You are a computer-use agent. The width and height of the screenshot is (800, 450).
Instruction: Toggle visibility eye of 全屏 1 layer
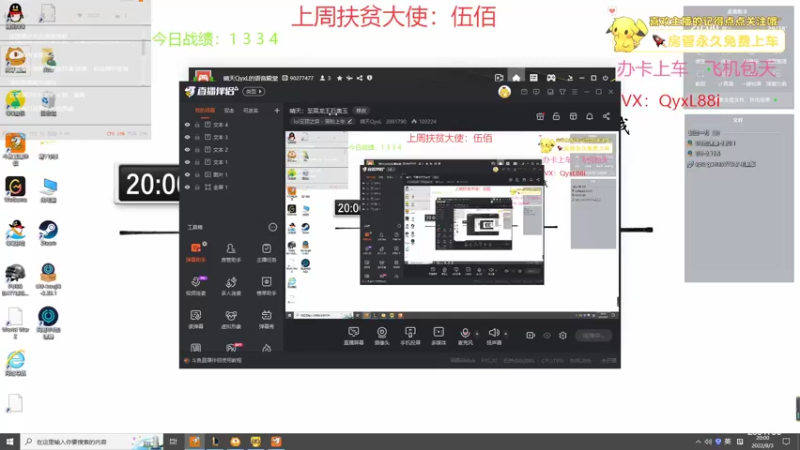tap(187, 187)
